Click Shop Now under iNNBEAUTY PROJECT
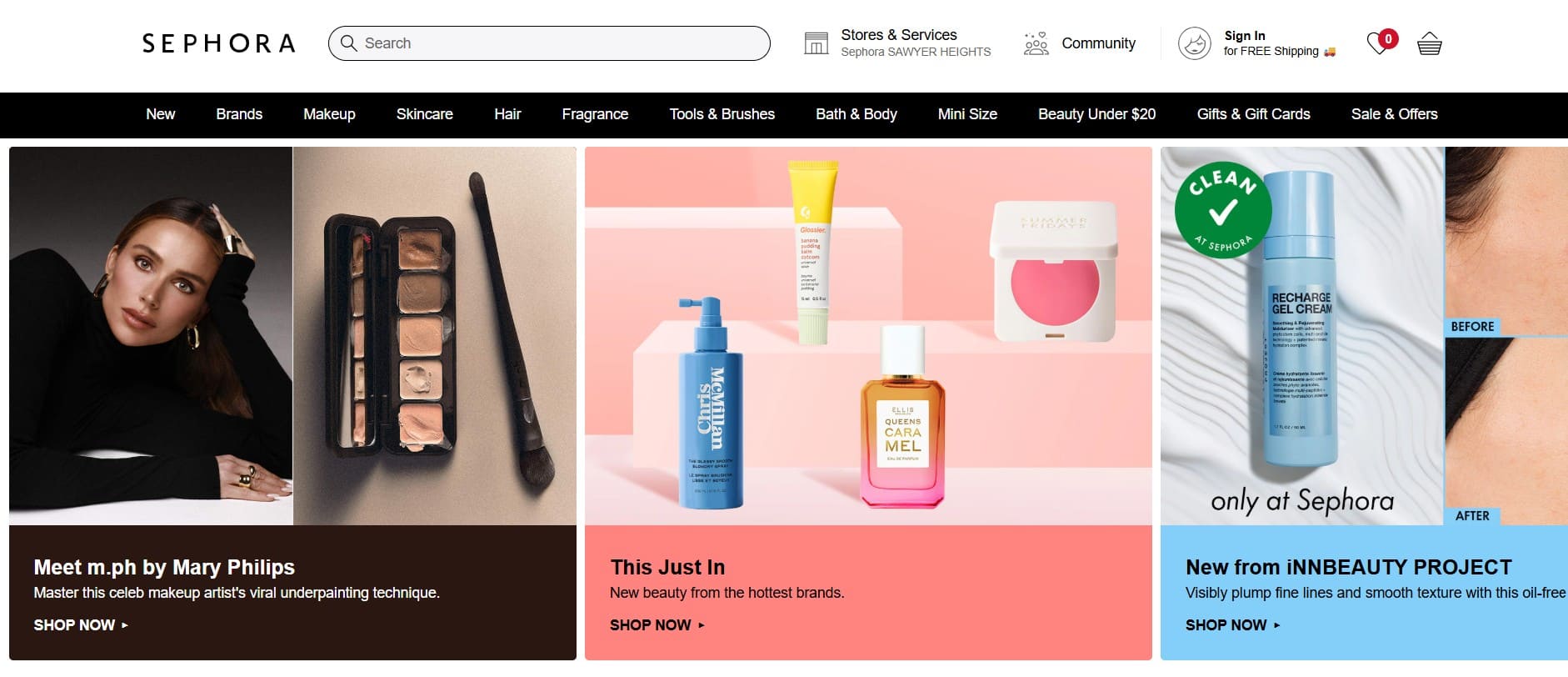 coord(1233,625)
